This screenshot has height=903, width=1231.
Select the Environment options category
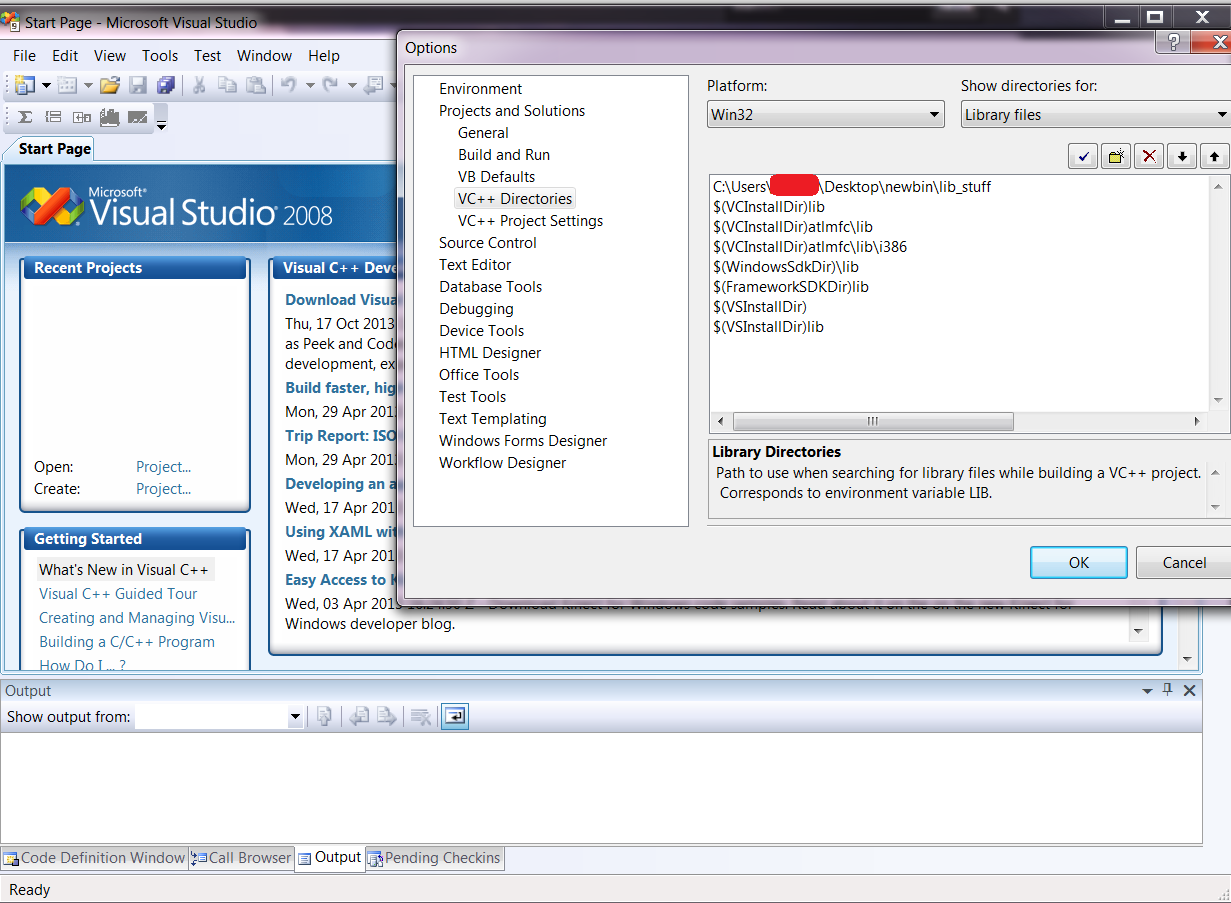481,89
